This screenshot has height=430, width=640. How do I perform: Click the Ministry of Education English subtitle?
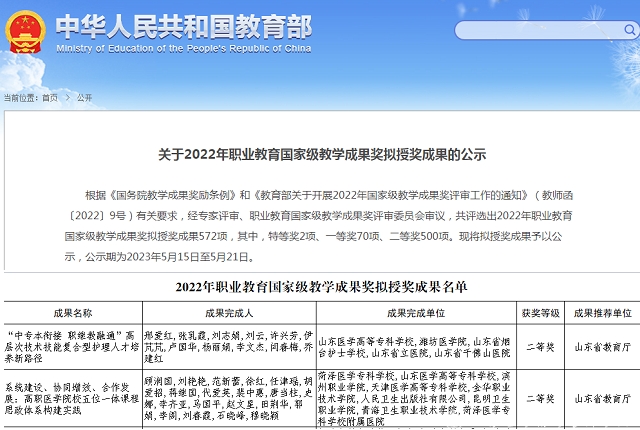[184, 49]
